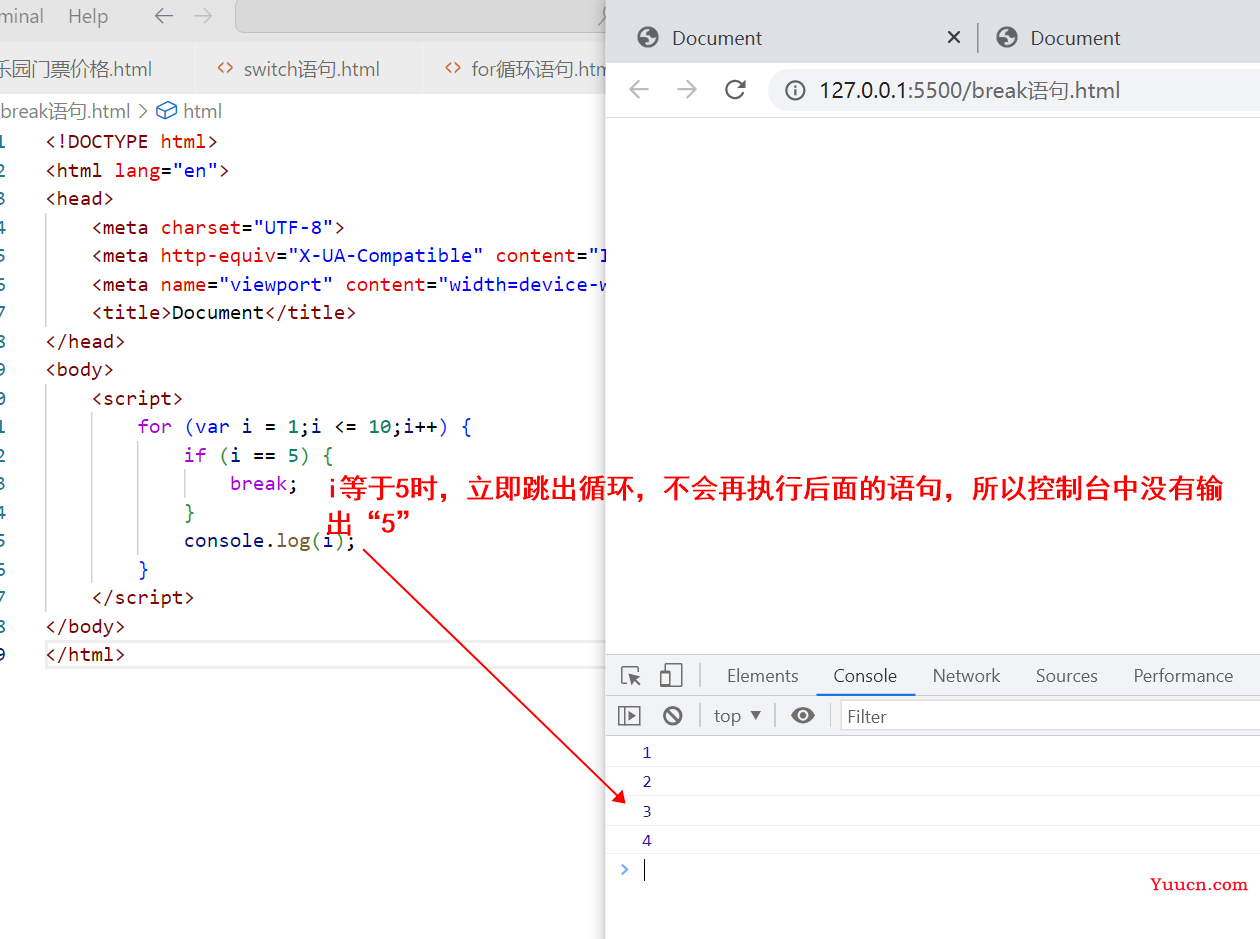The image size is (1260, 939).
Task: Open the Performance panel in DevTools
Action: pyautogui.click(x=1183, y=676)
